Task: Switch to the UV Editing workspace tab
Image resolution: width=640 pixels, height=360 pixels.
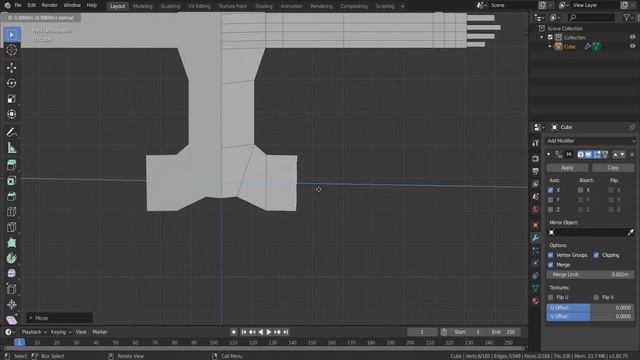Action: tap(199, 6)
